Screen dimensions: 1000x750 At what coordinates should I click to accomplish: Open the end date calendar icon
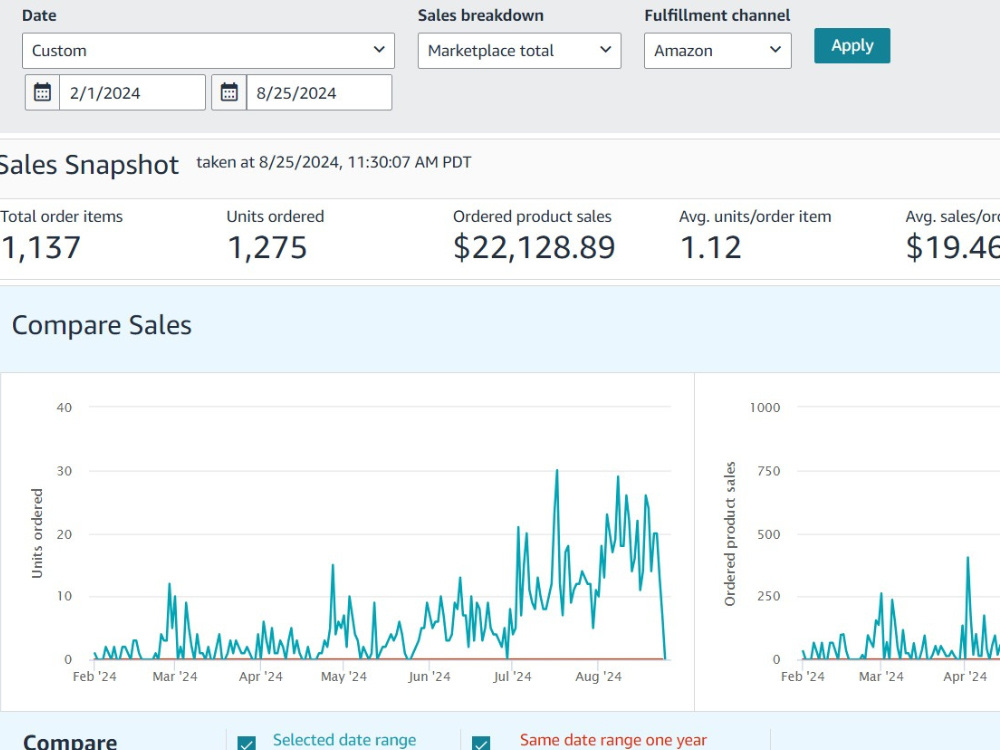click(229, 92)
